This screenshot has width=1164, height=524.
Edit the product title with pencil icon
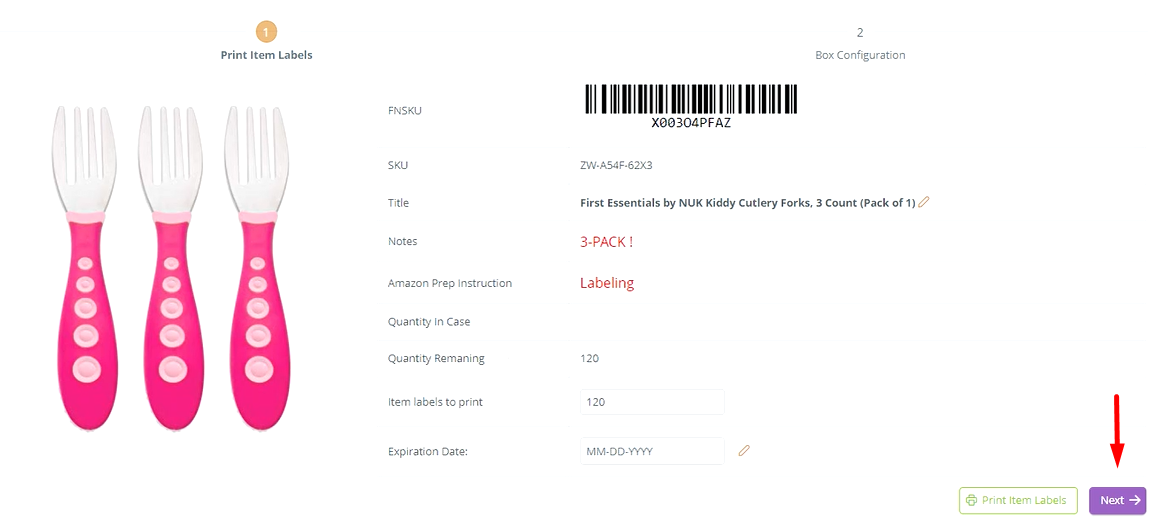pyautogui.click(x=924, y=202)
